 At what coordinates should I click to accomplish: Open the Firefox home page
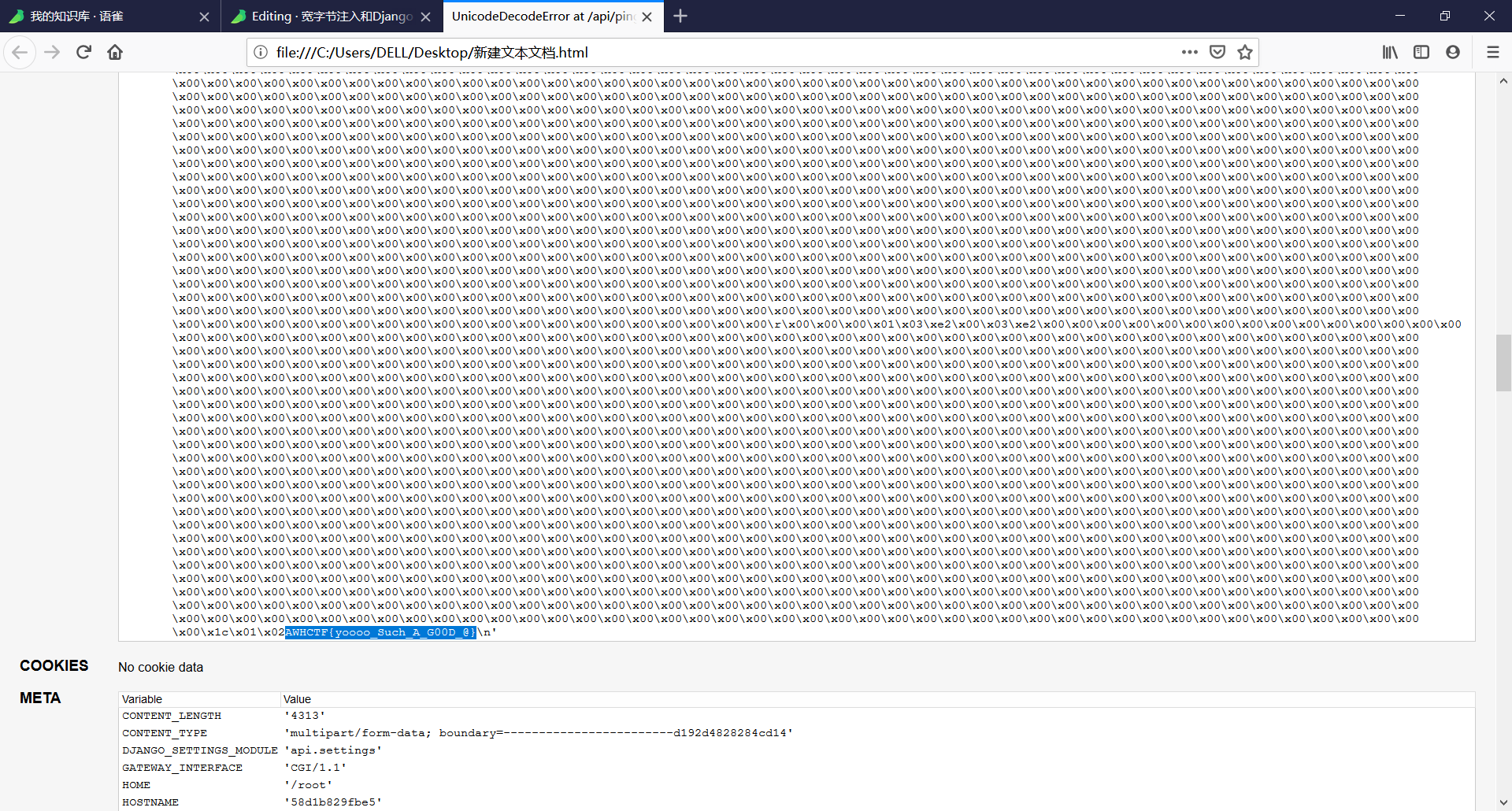[115, 53]
